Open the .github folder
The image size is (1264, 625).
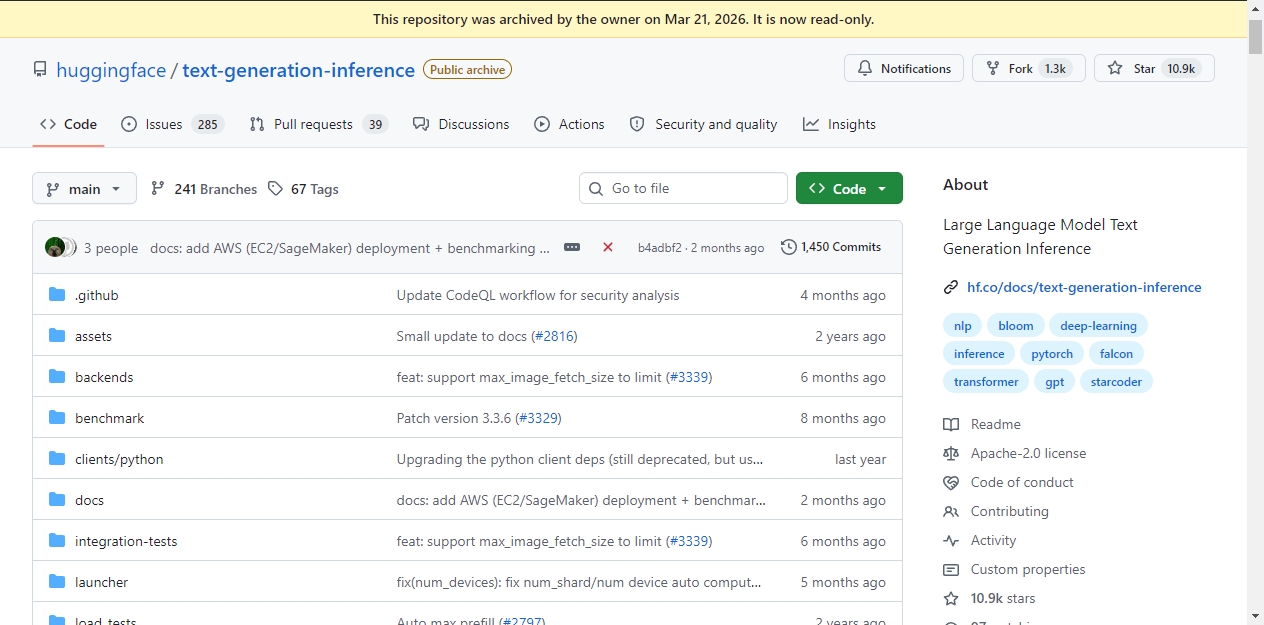pyautogui.click(x=96, y=295)
